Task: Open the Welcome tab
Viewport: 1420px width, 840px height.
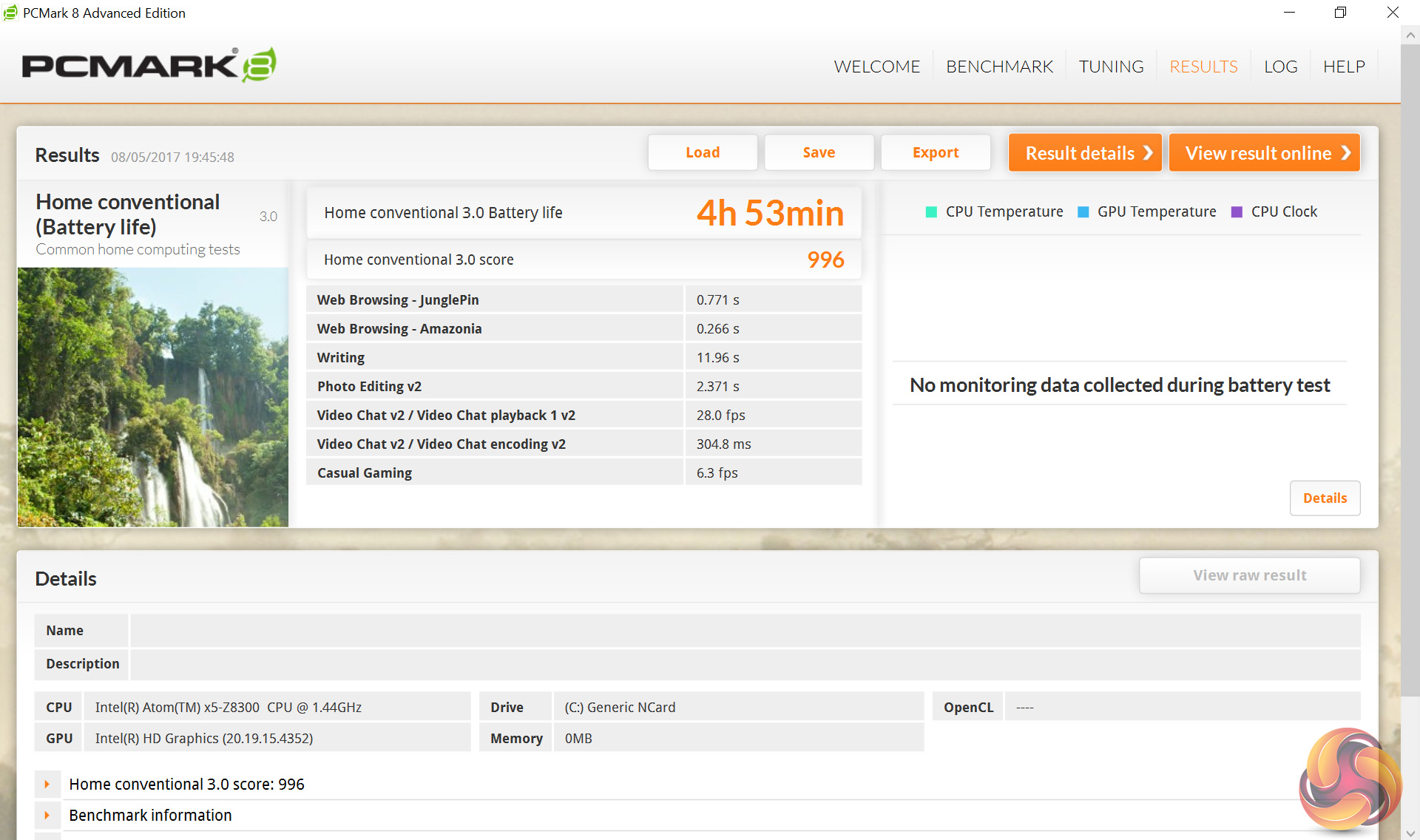Action: (x=876, y=67)
